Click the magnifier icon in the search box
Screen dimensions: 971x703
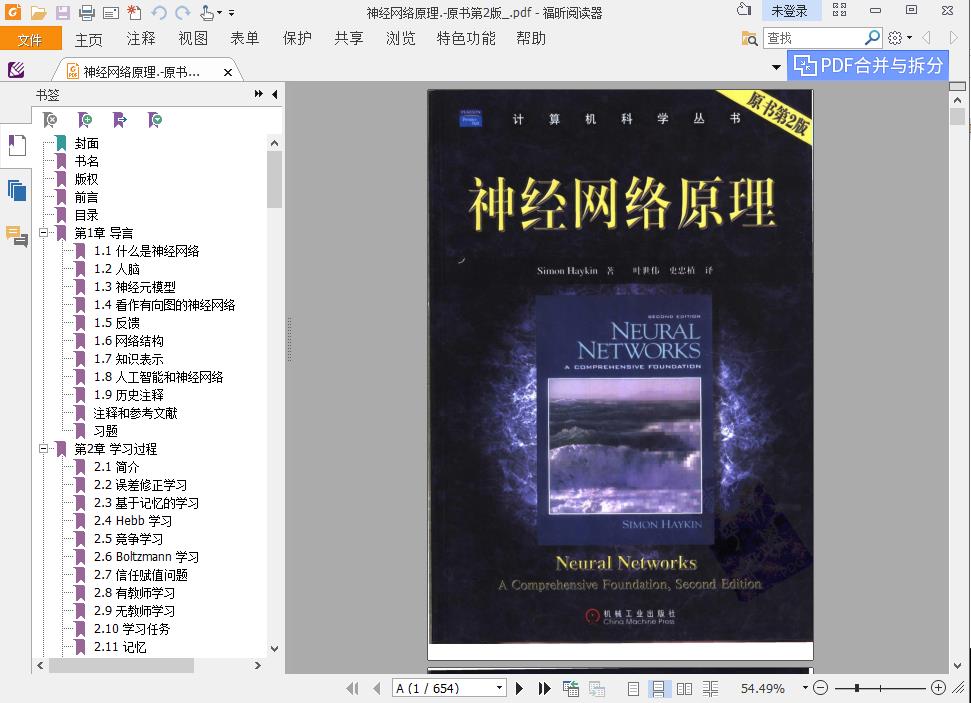pos(873,38)
